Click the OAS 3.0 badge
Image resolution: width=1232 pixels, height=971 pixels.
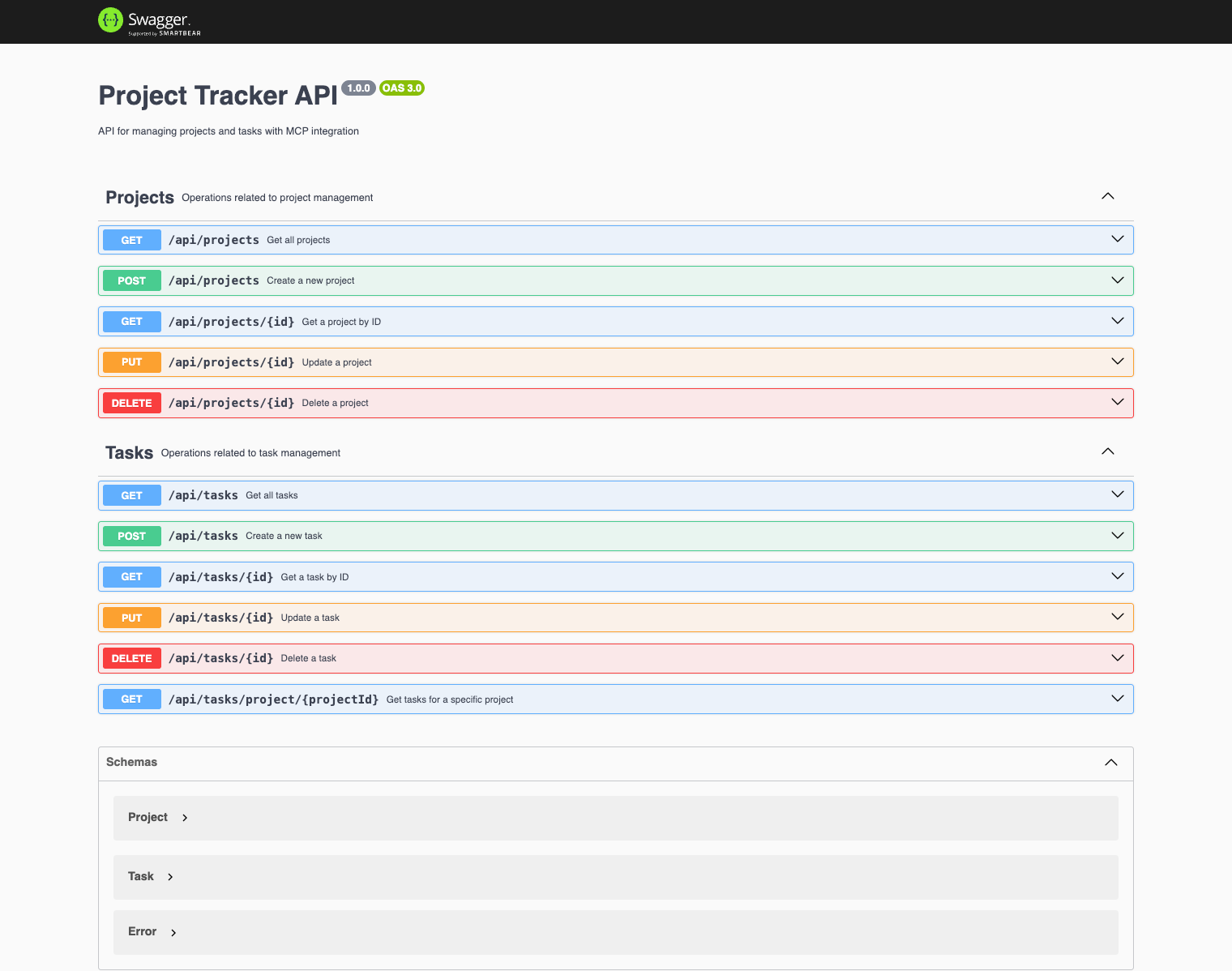coord(402,88)
